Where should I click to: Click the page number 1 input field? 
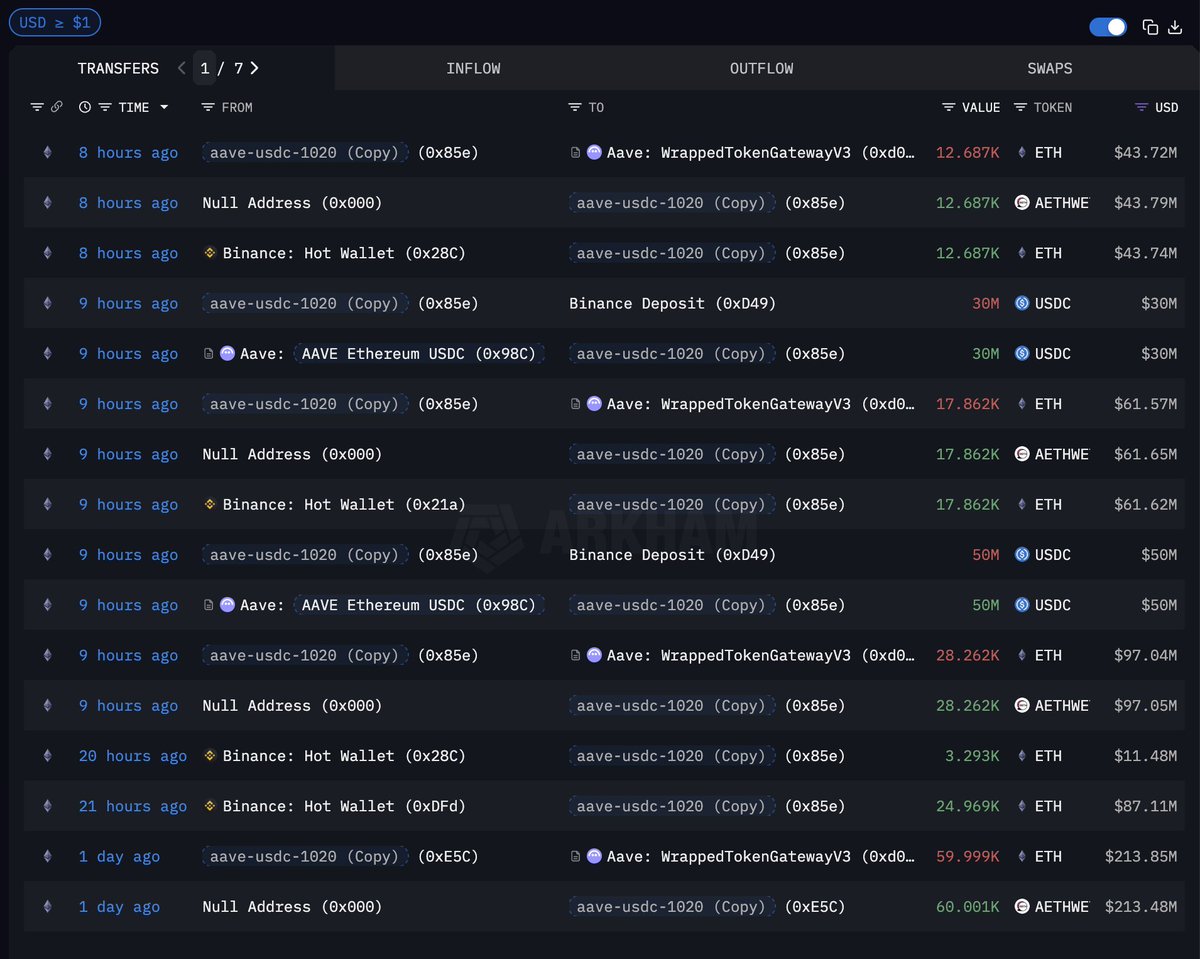coord(205,68)
